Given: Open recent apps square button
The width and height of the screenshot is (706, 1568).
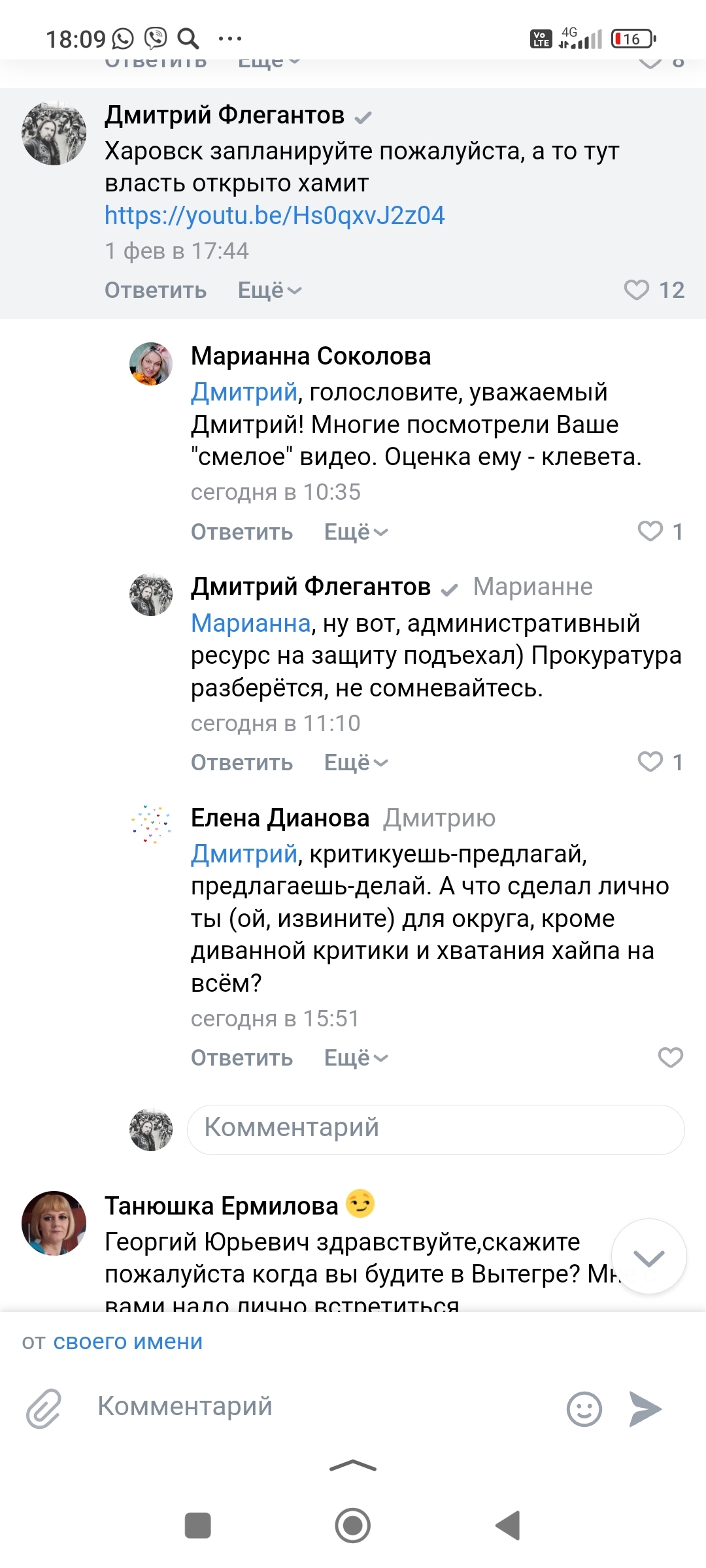Looking at the screenshot, I should 198,1526.
